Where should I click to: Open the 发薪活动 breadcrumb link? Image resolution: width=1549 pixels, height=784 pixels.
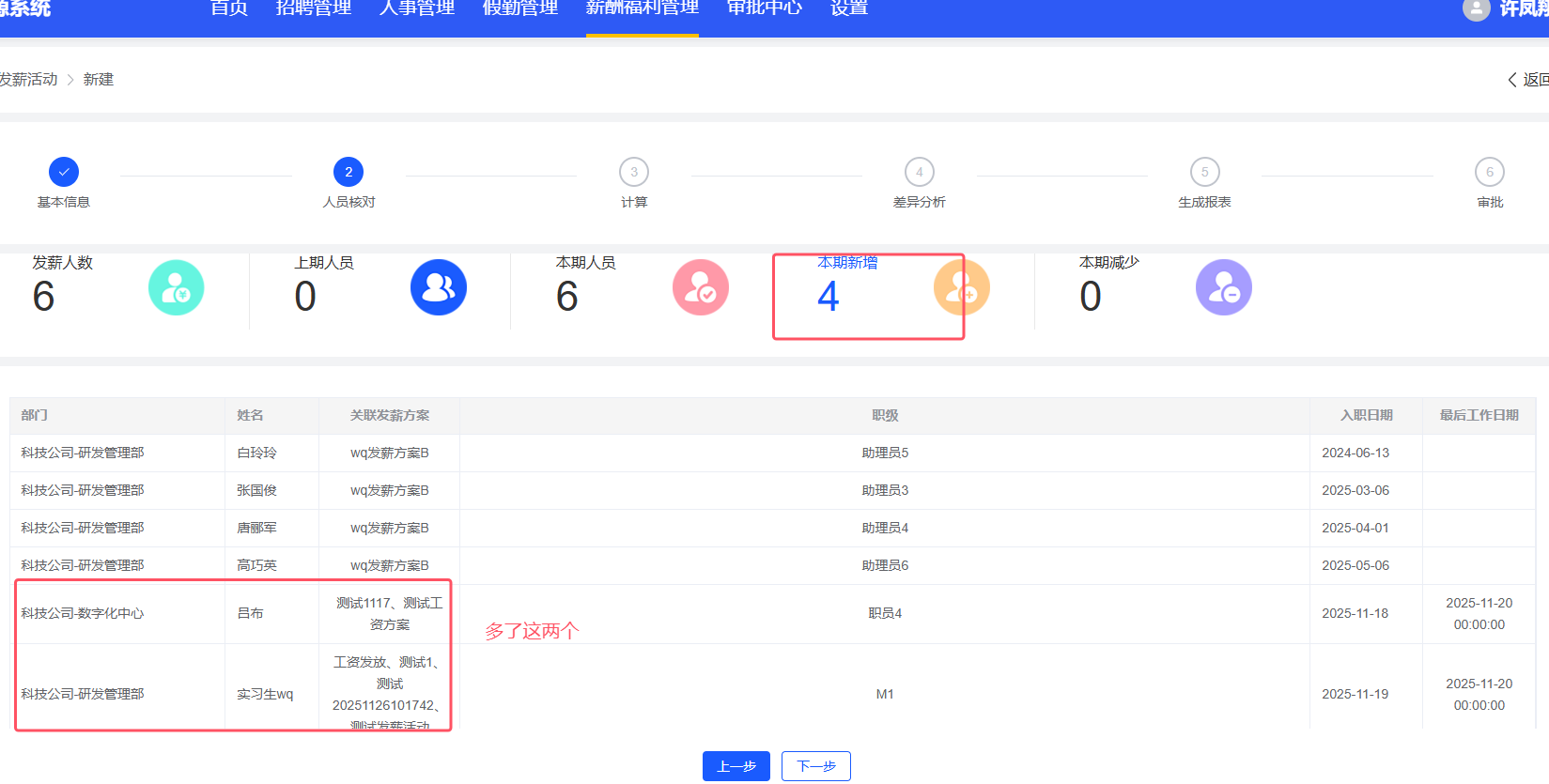pos(28,80)
